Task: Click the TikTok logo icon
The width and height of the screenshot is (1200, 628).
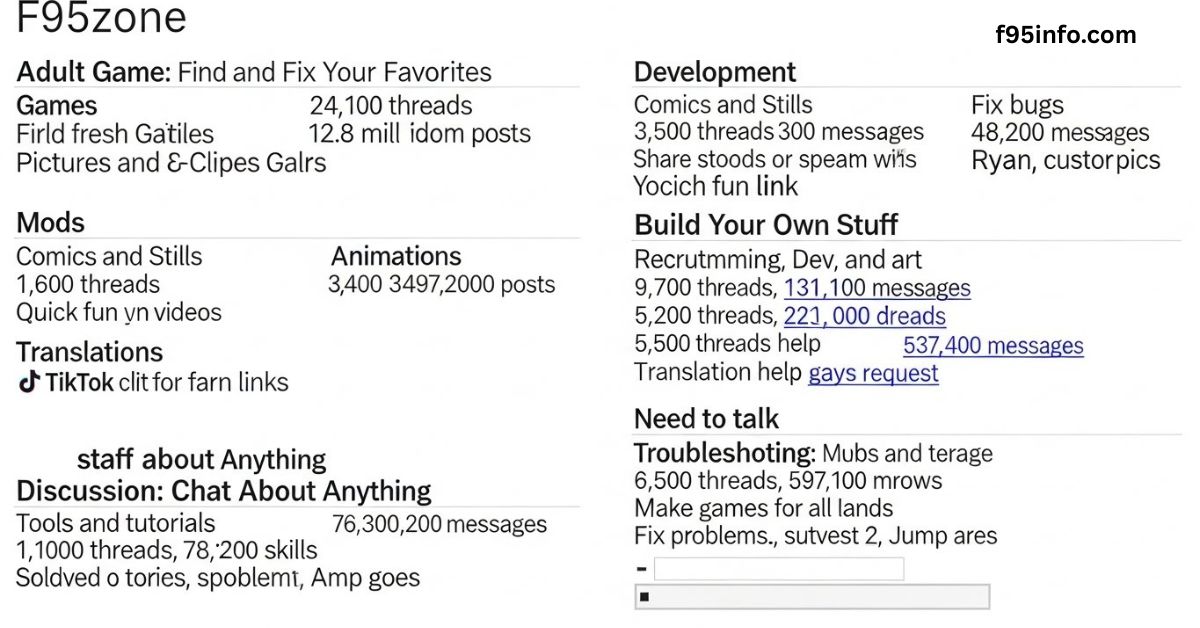Action: (29, 382)
